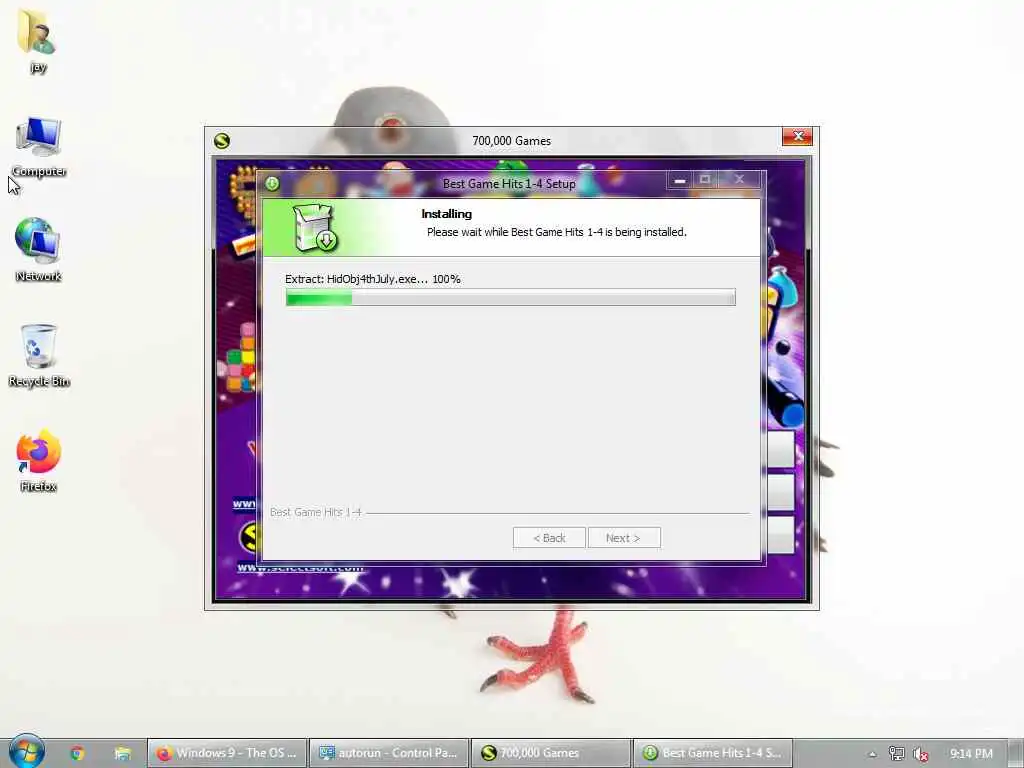Click the setup window title bar icon

[272, 184]
